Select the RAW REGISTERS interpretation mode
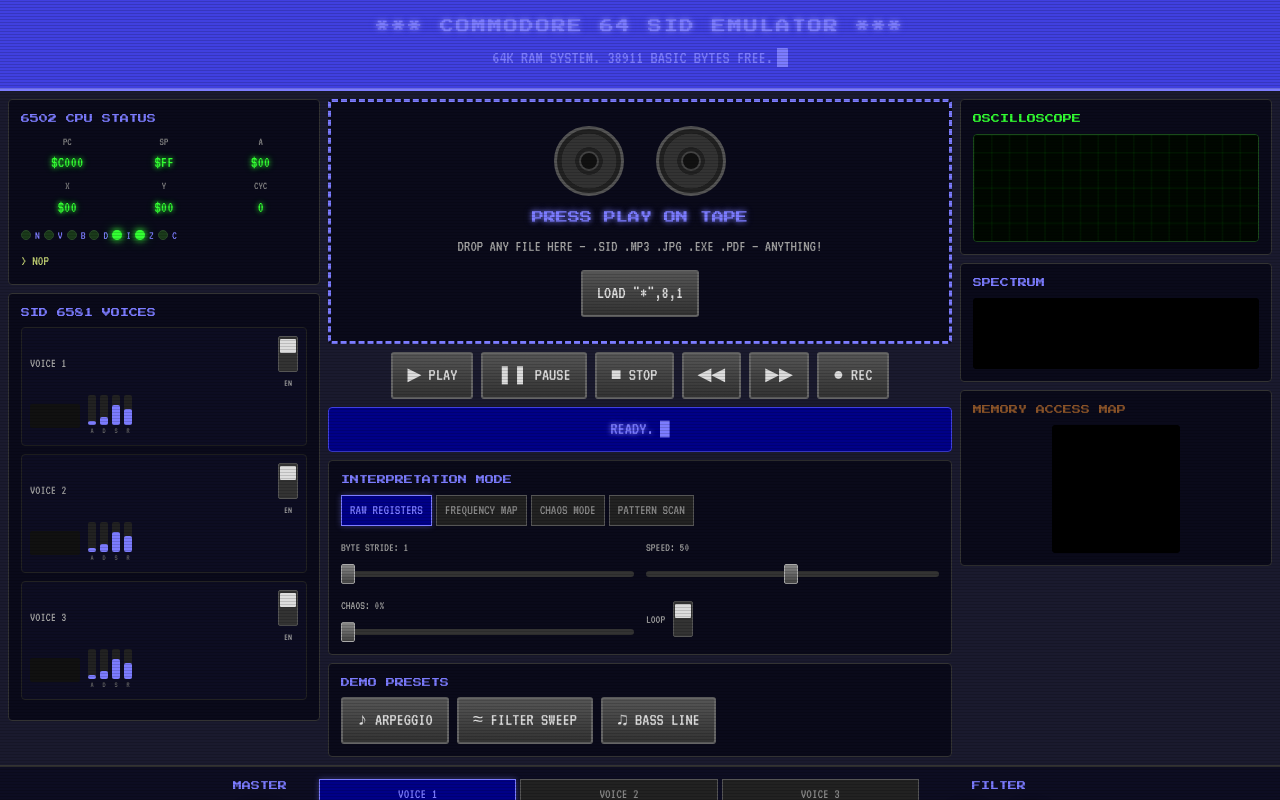The image size is (1280, 800). 386,510
